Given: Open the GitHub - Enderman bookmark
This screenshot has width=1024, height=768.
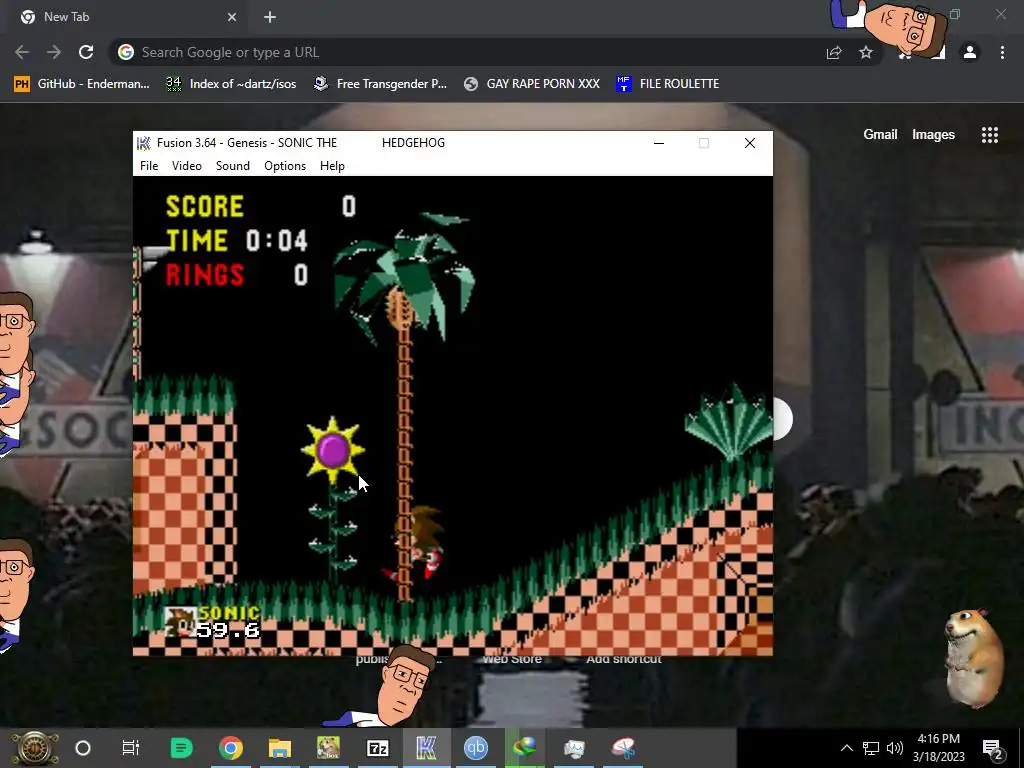Looking at the screenshot, I should pos(82,84).
